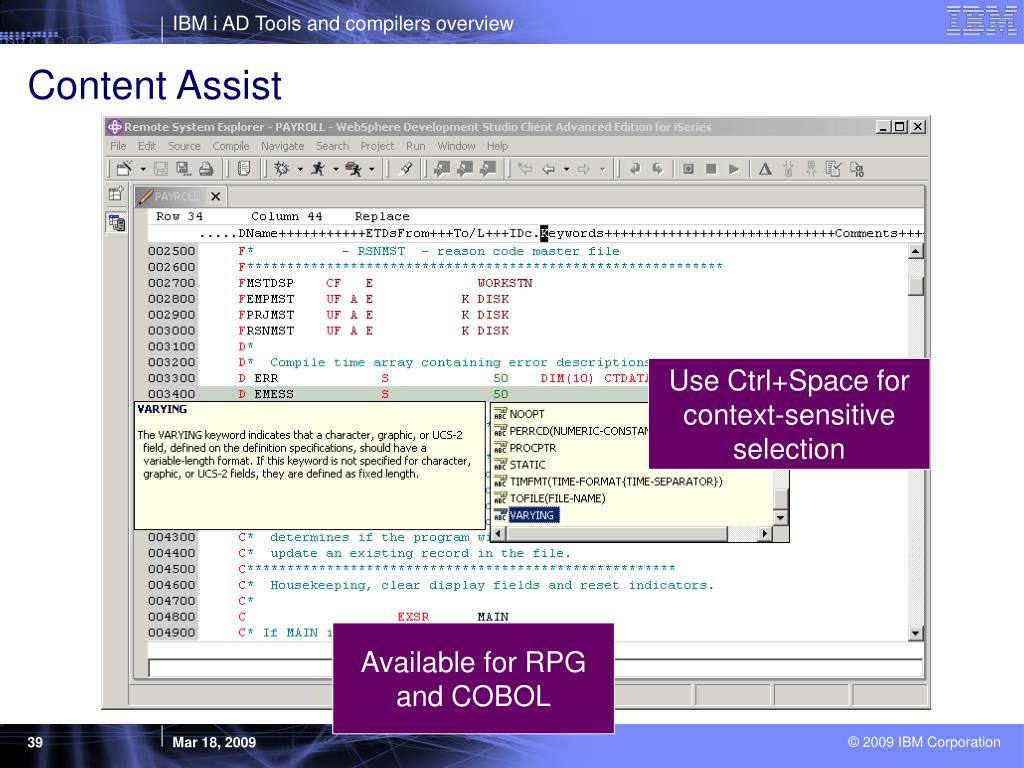Screen dimensions: 1024x768
Task: Select the highlighted VARYING keyword entry
Action: click(526, 515)
